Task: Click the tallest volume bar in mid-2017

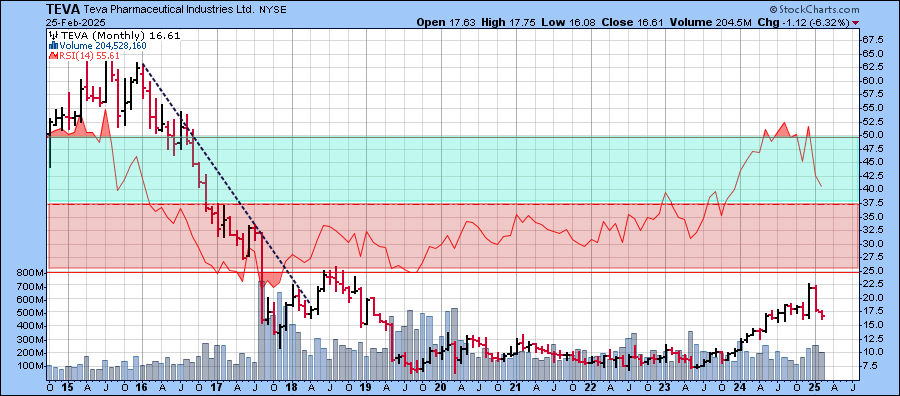Action: [x=262, y=330]
